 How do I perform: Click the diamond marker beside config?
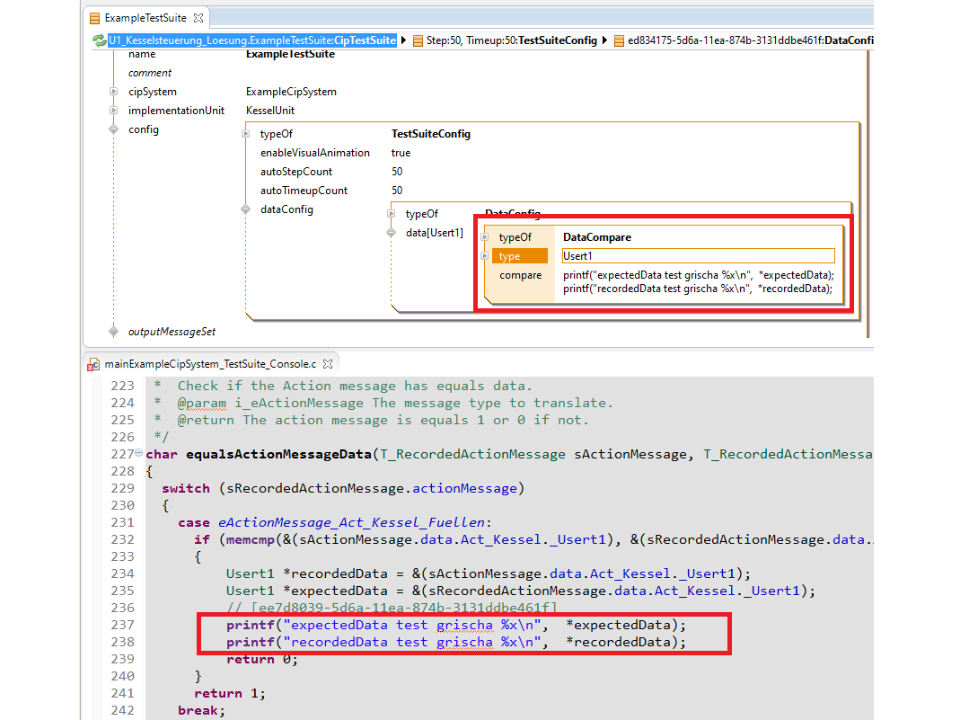114,129
